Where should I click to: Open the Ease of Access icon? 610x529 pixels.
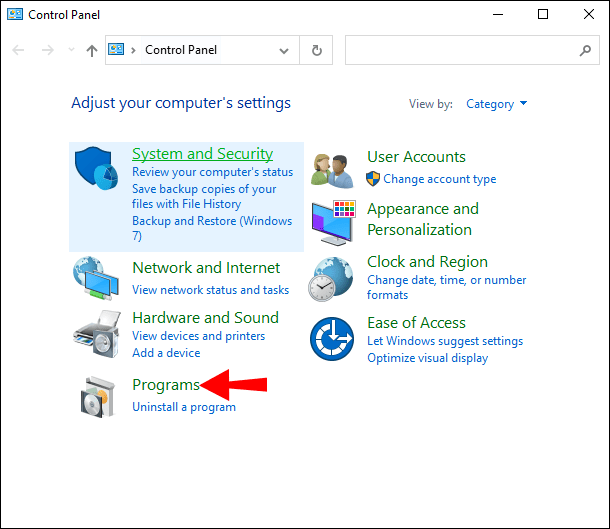point(332,340)
